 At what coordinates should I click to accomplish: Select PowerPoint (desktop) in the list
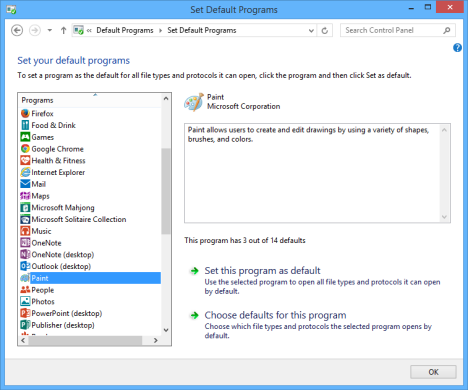click(x=67, y=313)
